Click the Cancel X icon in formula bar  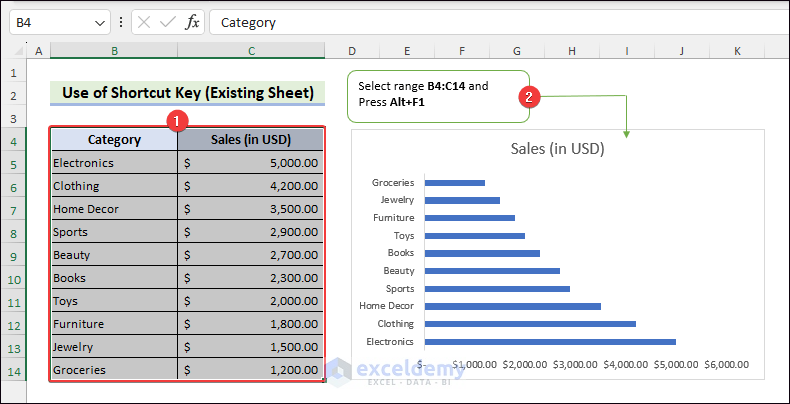tap(144, 22)
